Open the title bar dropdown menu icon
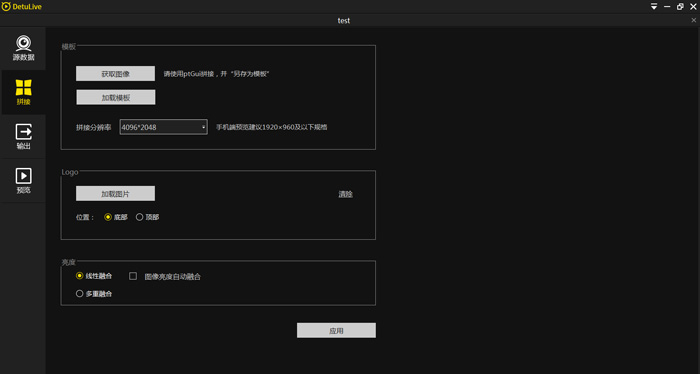Image resolution: width=700 pixels, height=374 pixels. 654,7
